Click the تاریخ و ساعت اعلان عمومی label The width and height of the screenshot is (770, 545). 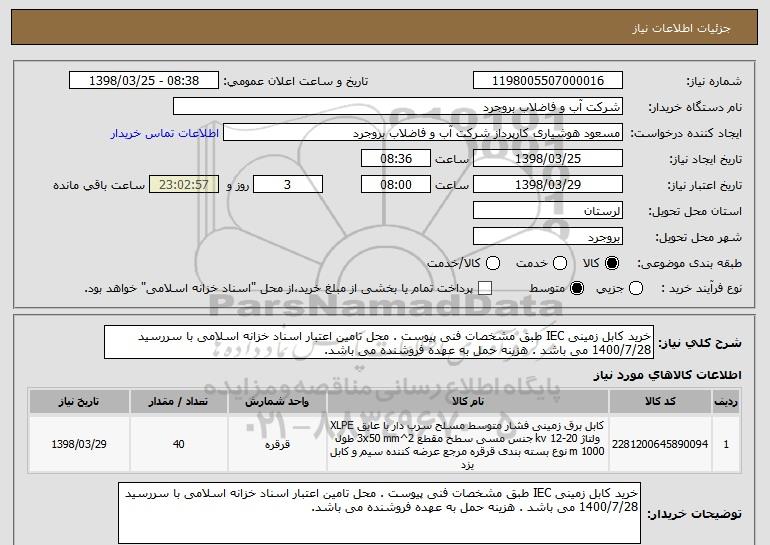[296, 81]
